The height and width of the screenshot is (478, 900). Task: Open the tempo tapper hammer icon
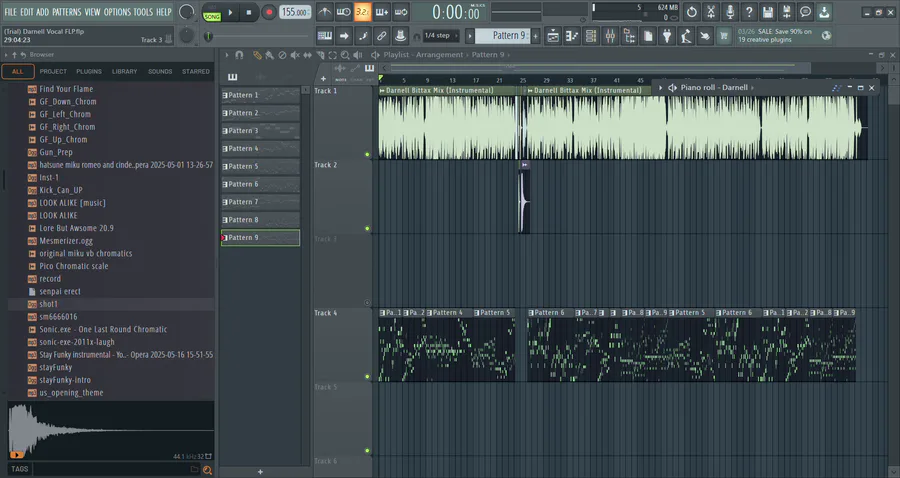coord(685,36)
